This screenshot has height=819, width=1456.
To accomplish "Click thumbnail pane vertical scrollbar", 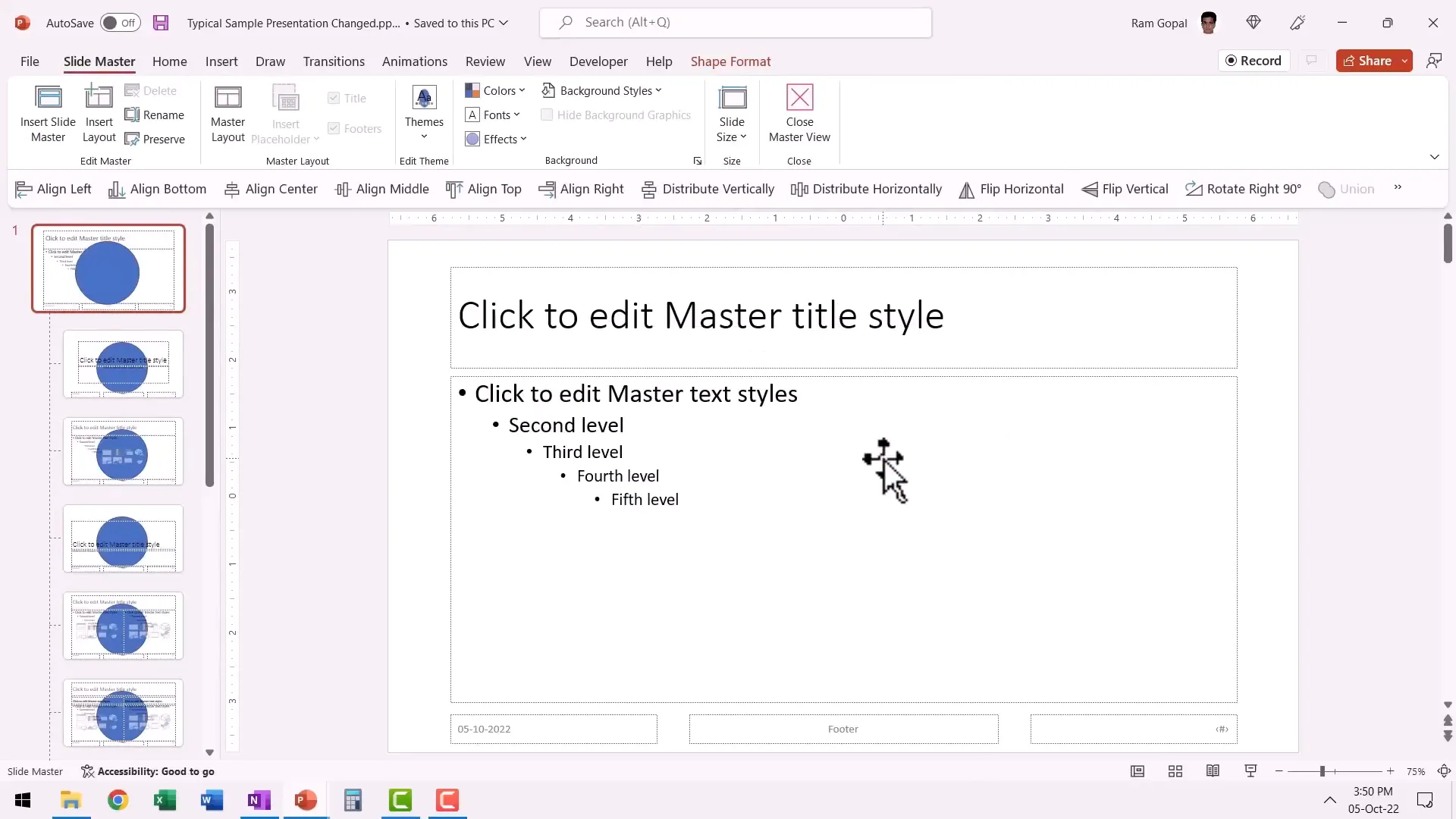I will click(210, 355).
